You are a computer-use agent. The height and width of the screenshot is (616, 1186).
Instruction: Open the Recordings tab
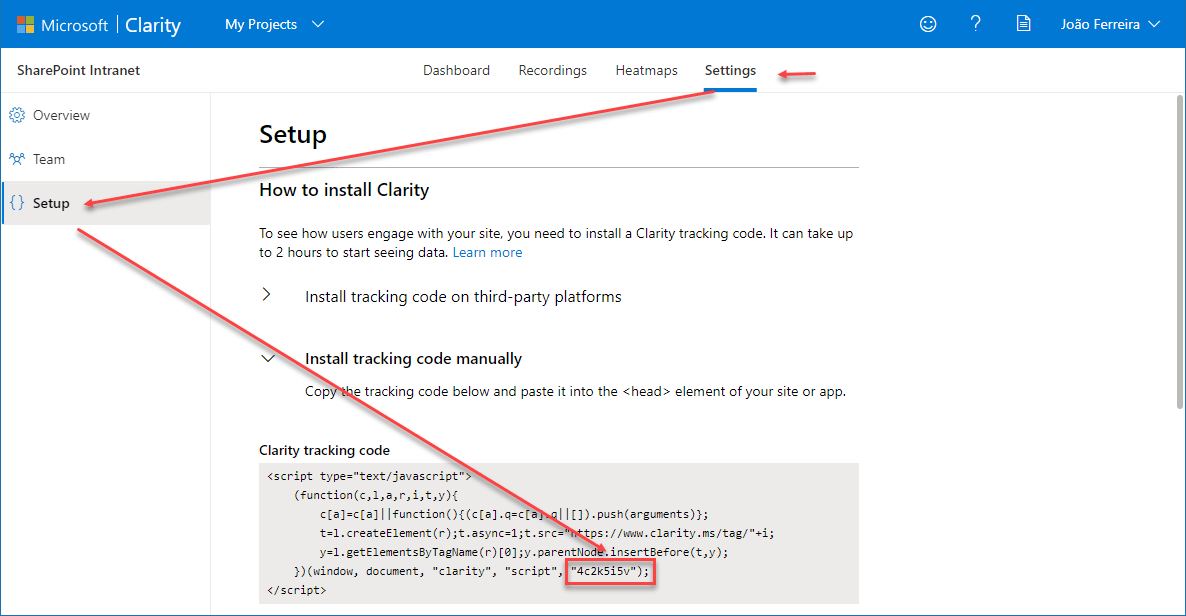(552, 70)
